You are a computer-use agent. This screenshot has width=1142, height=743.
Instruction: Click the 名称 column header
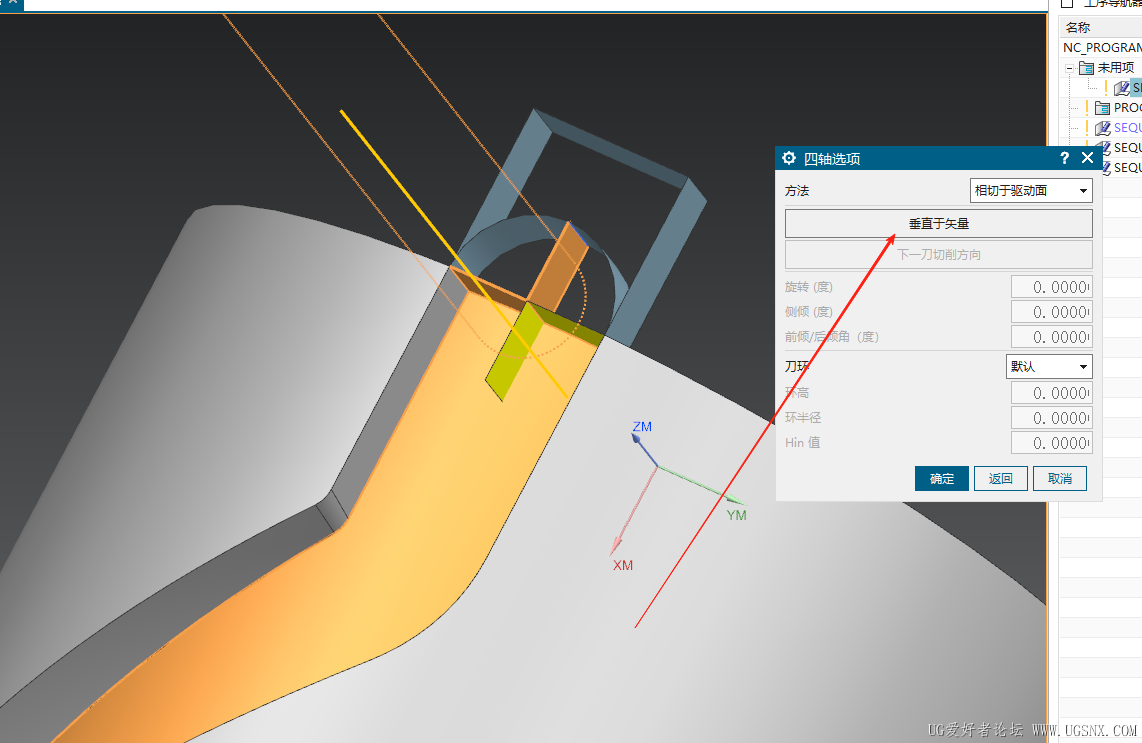tap(1078, 28)
